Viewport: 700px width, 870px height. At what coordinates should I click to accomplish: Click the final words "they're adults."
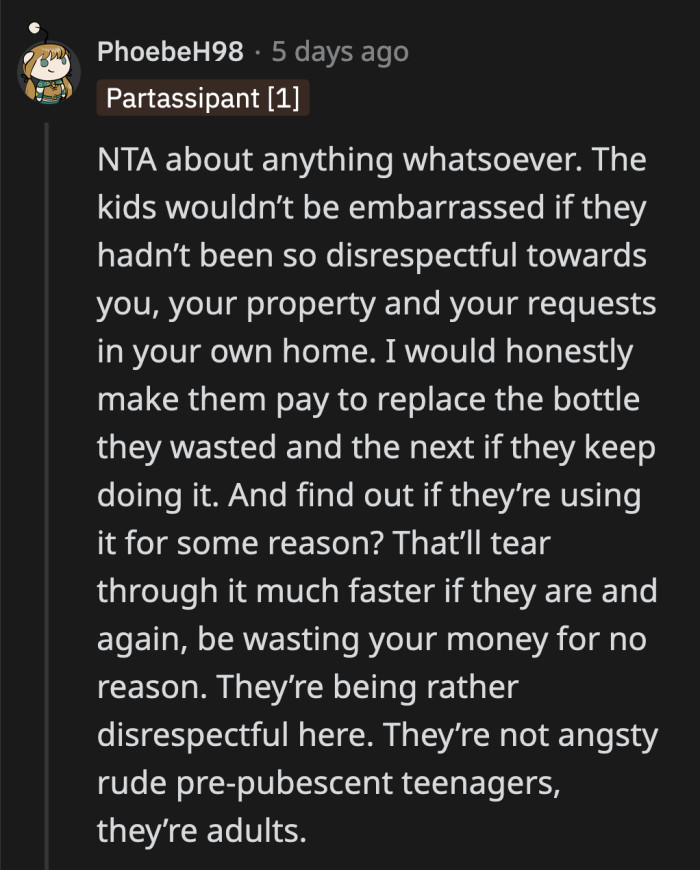coord(201,830)
